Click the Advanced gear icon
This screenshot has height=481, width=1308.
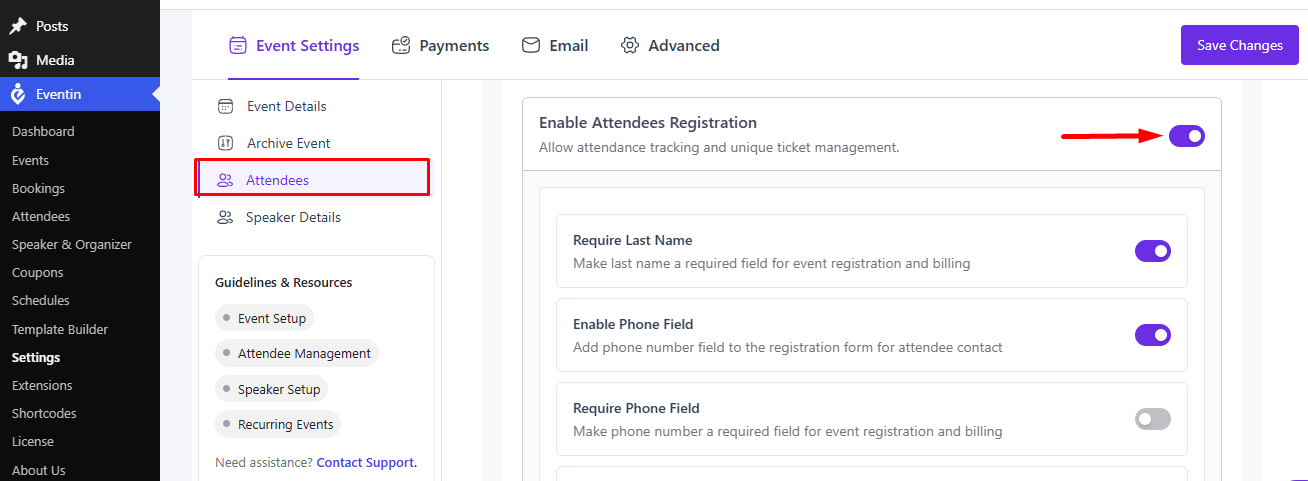630,45
